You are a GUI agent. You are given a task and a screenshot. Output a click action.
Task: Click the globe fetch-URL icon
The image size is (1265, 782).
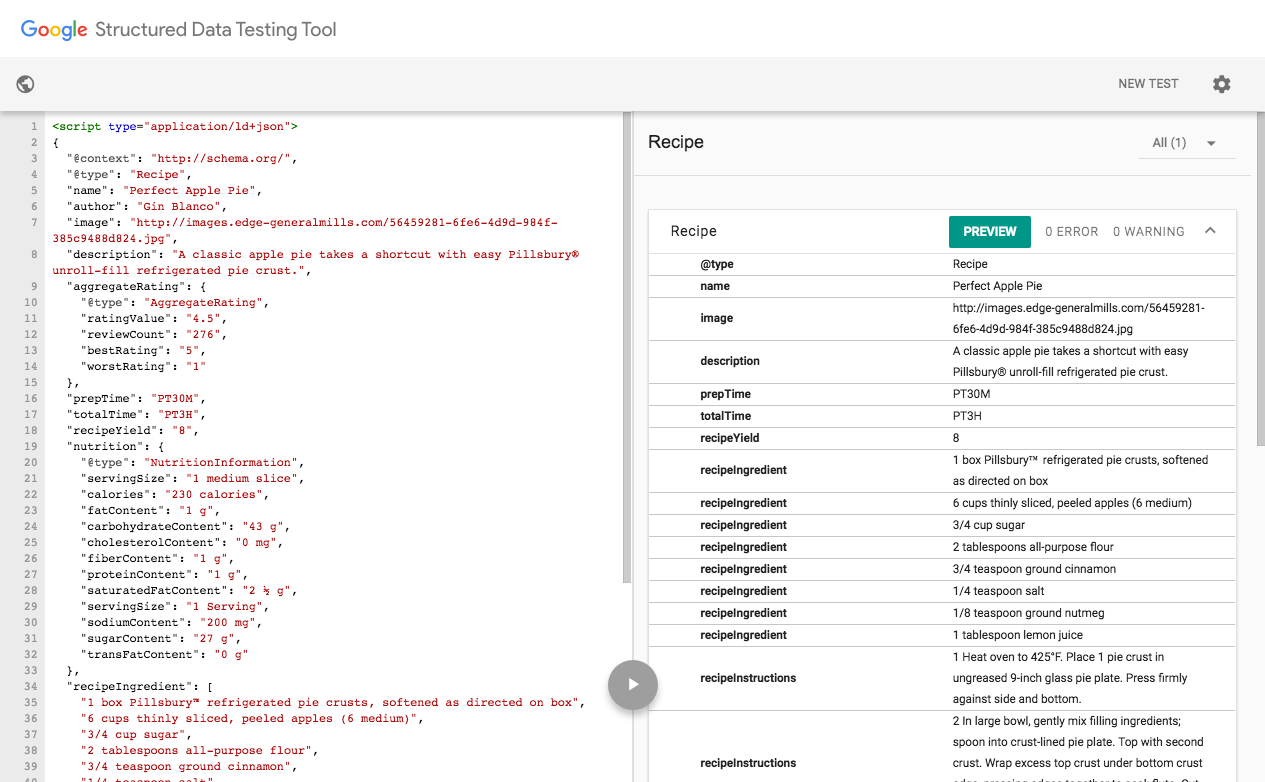[x=26, y=84]
